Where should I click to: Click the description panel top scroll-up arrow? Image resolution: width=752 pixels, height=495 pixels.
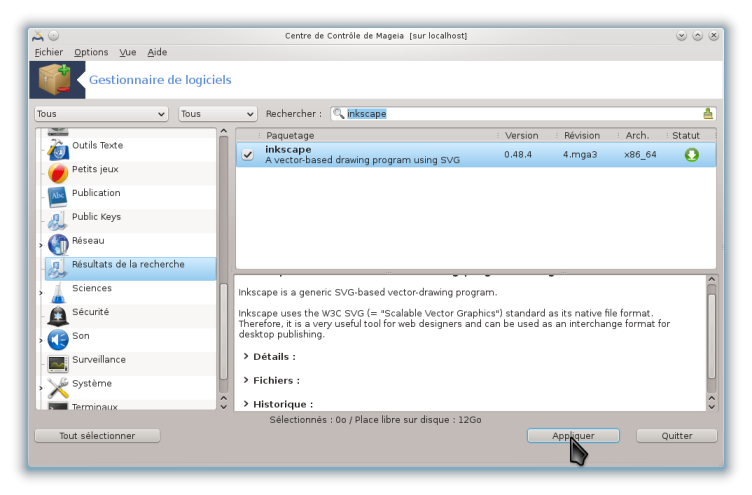point(712,279)
